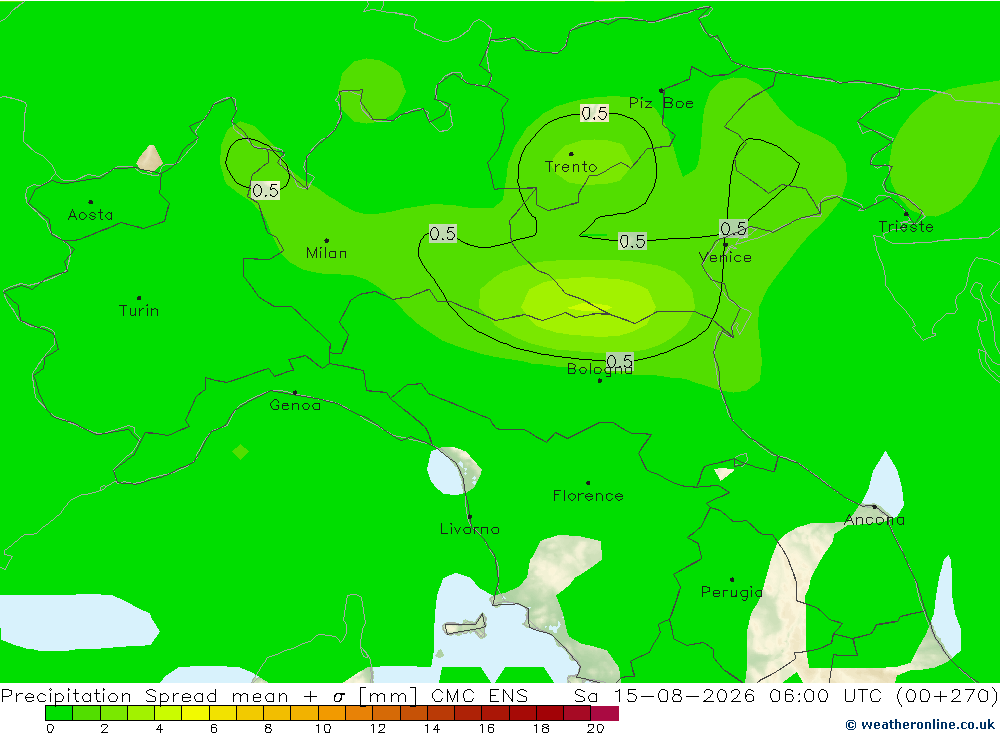
Task: Open the weatheronline.co.uk copyright link
Action: pyautogui.click(x=920, y=725)
